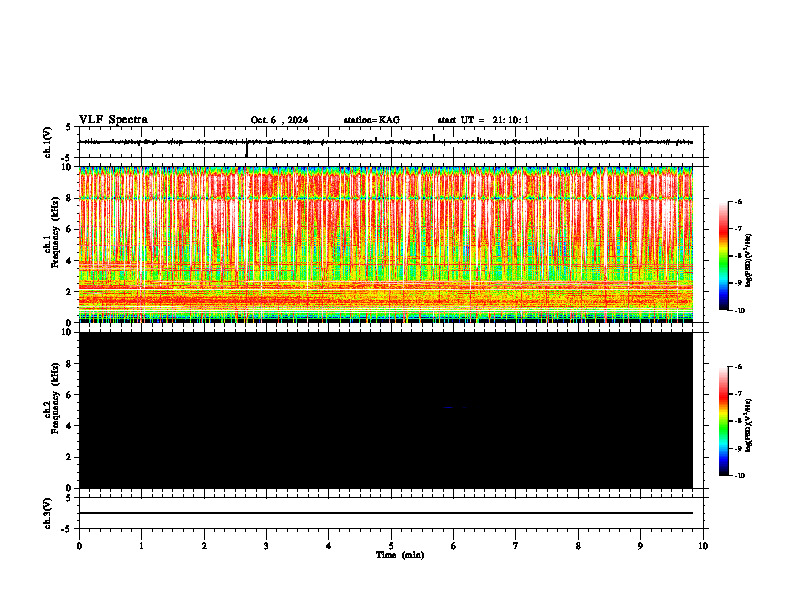
Task: Click the date 'Oct. 6 , 2024'
Action: [x=279, y=120]
